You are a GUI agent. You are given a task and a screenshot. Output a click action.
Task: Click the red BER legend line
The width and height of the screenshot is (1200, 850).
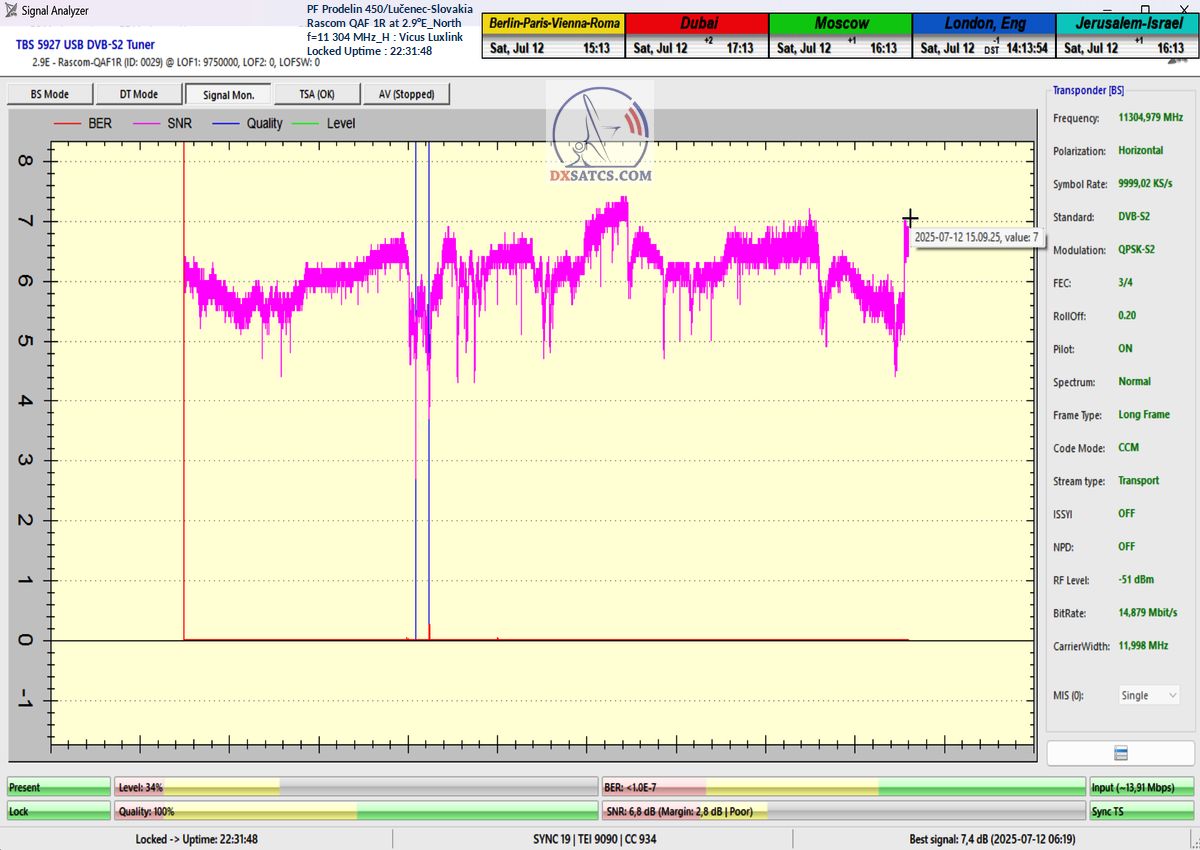[x=67, y=124]
